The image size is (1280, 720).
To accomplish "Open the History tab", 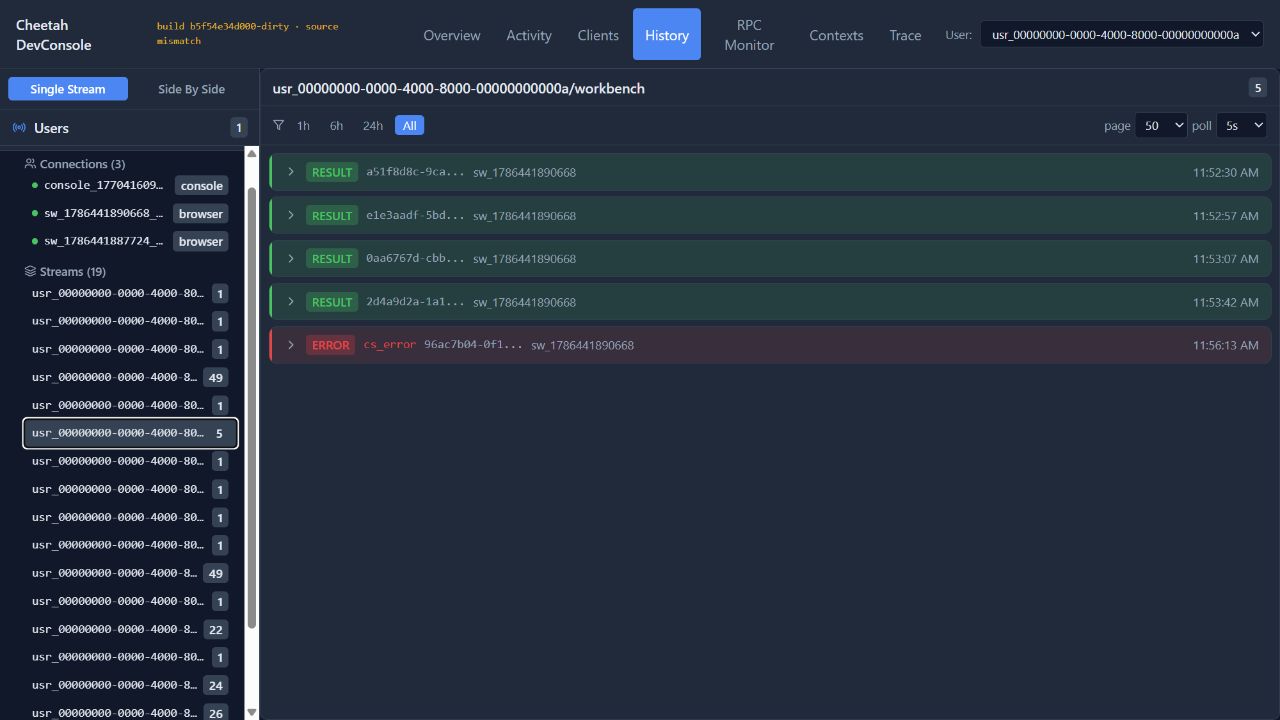I will point(667,35).
